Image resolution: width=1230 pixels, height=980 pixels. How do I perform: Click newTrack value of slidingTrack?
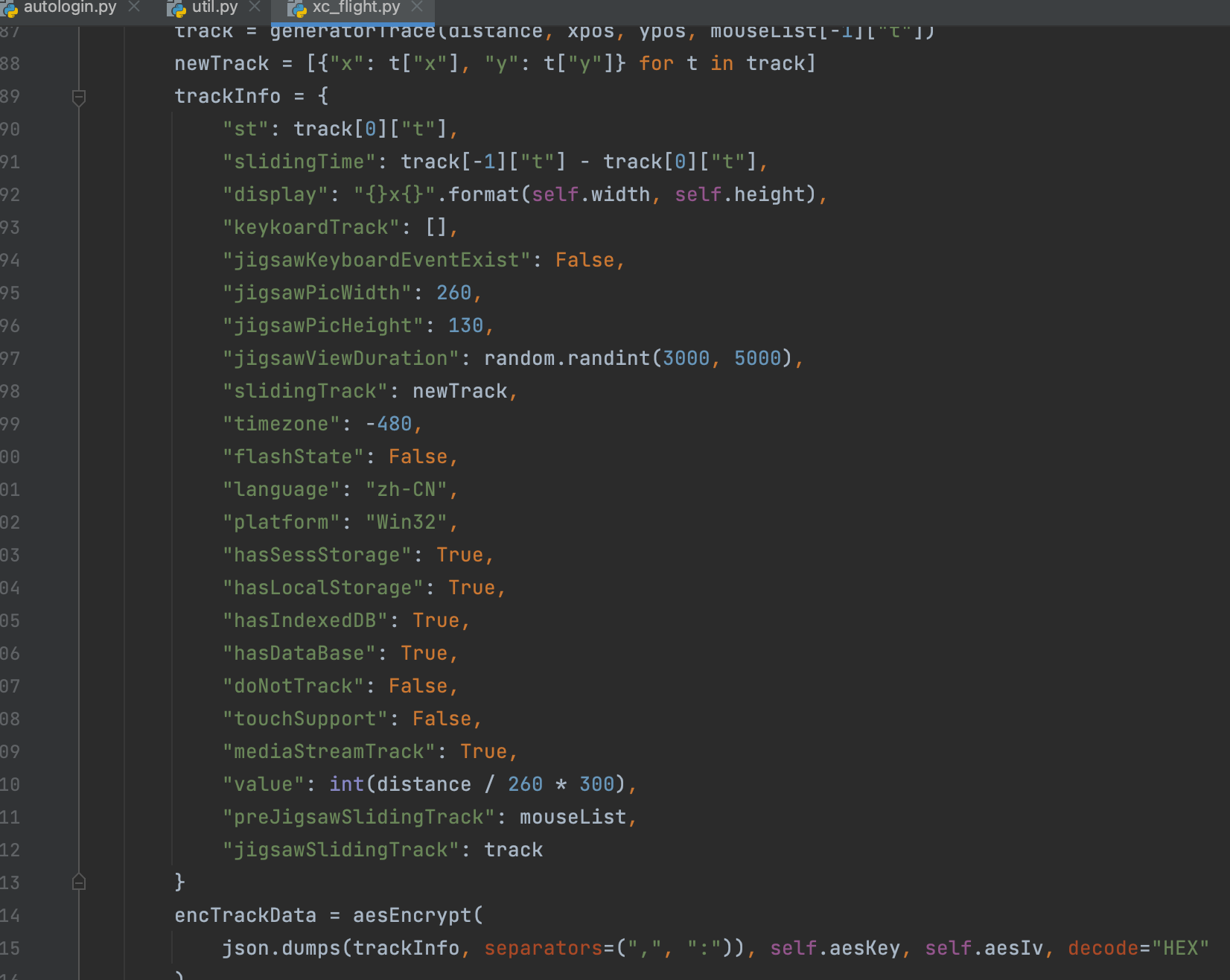(x=460, y=391)
